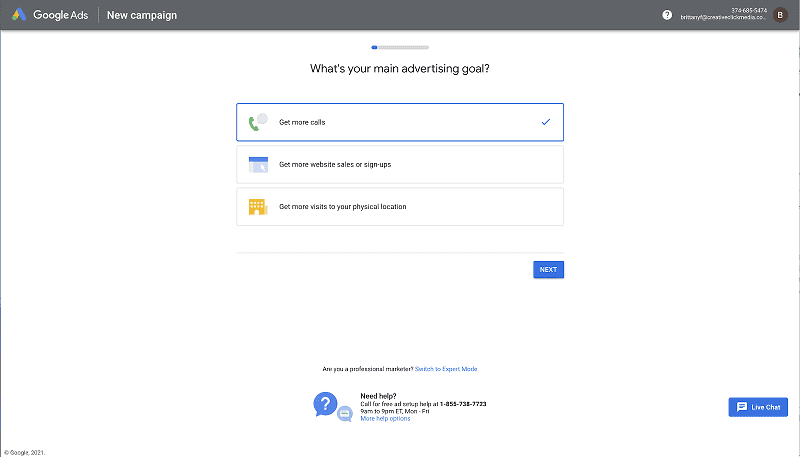This screenshot has width=800, height=457.
Task: Click the Switch to Expert Mode link
Action: (x=446, y=369)
